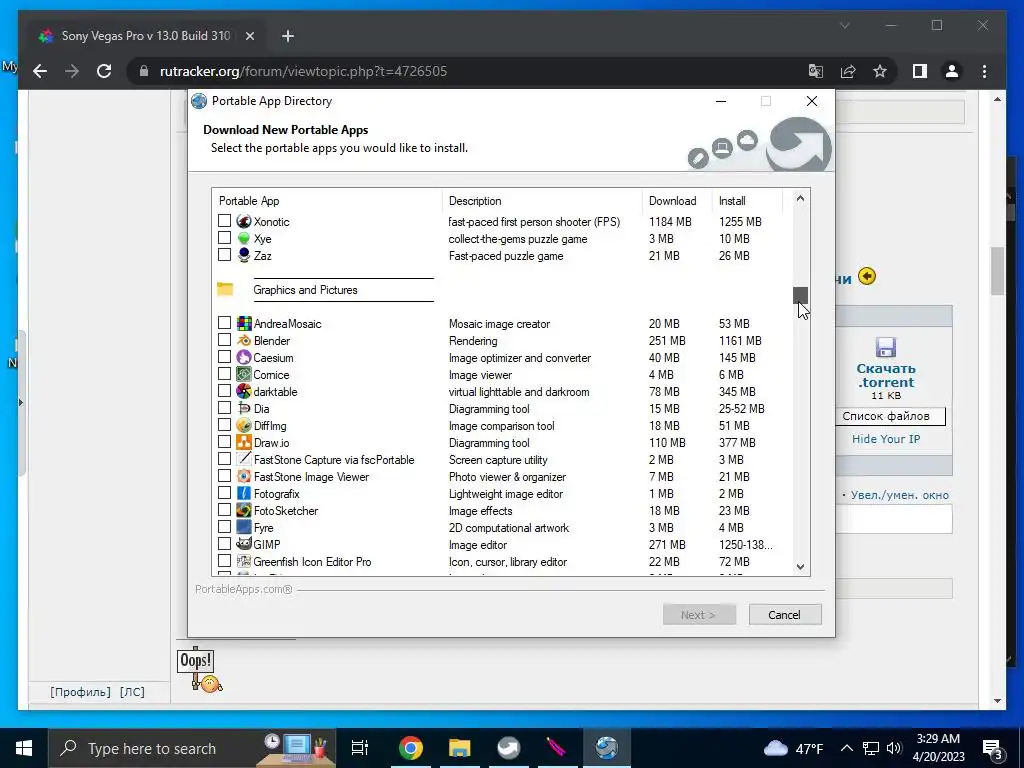The height and width of the screenshot is (768, 1024).
Task: Tick the Fotografix checkbox
Action: [x=224, y=492]
